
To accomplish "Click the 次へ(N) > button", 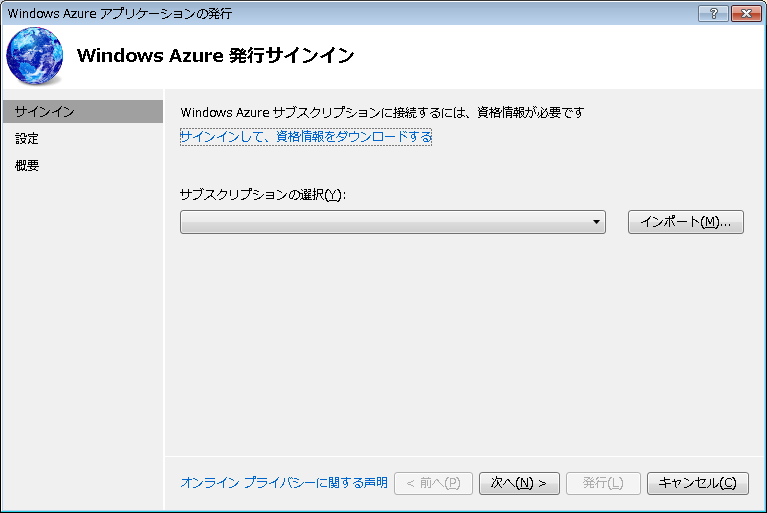I will pyautogui.click(x=519, y=483).
